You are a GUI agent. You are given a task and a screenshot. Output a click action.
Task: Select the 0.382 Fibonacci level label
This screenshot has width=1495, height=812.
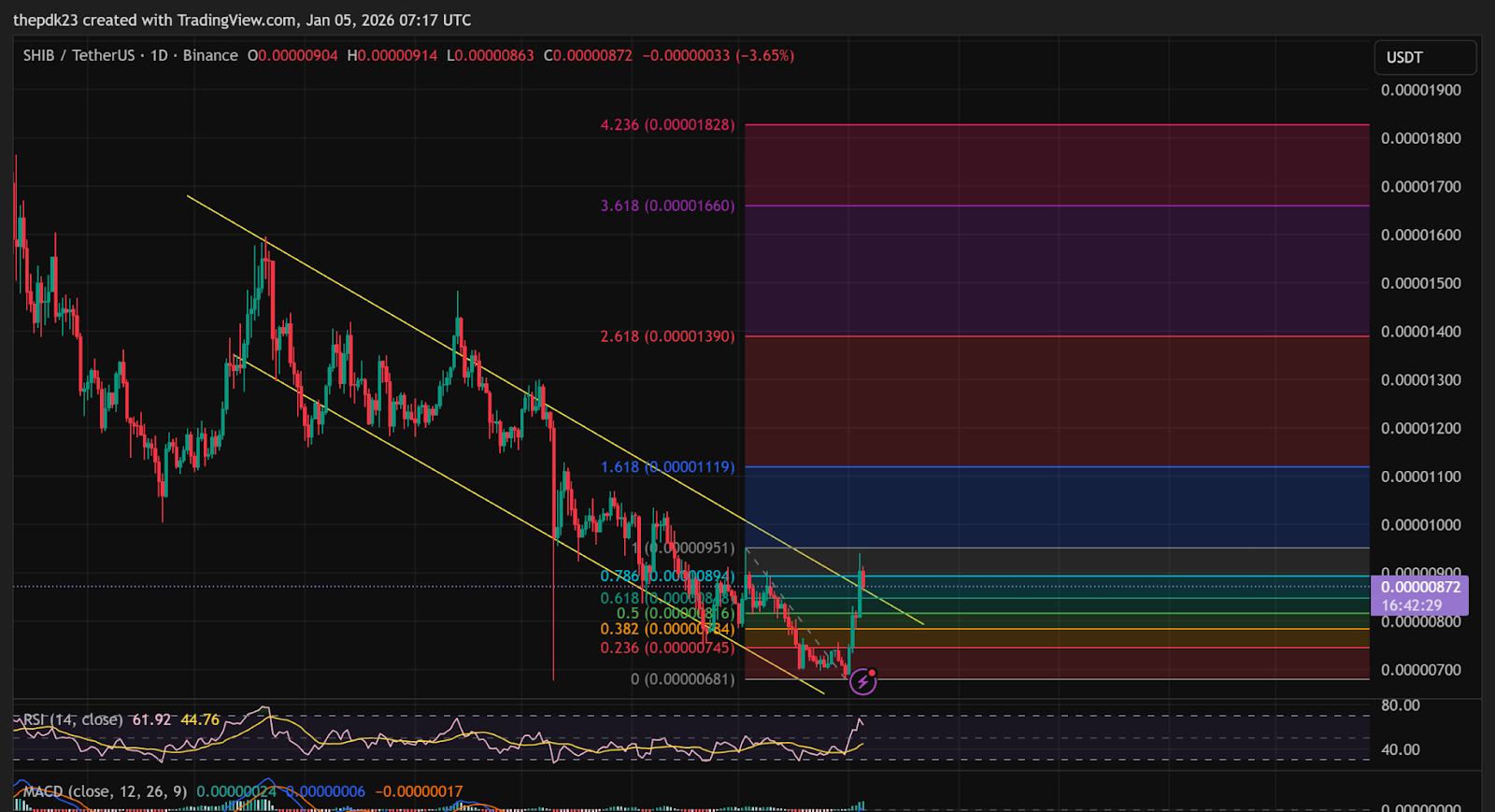click(667, 629)
